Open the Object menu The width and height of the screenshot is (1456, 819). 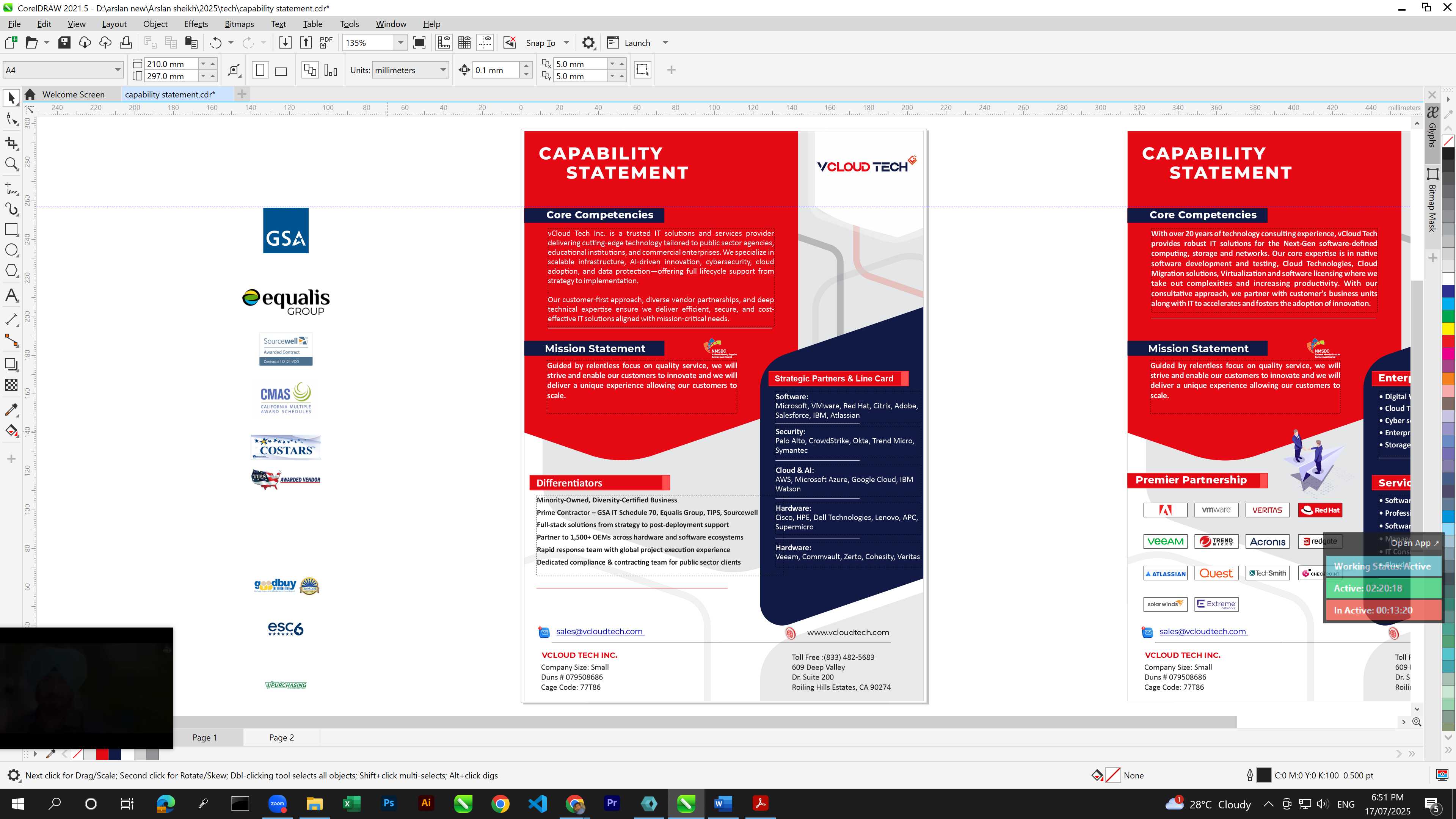155,24
